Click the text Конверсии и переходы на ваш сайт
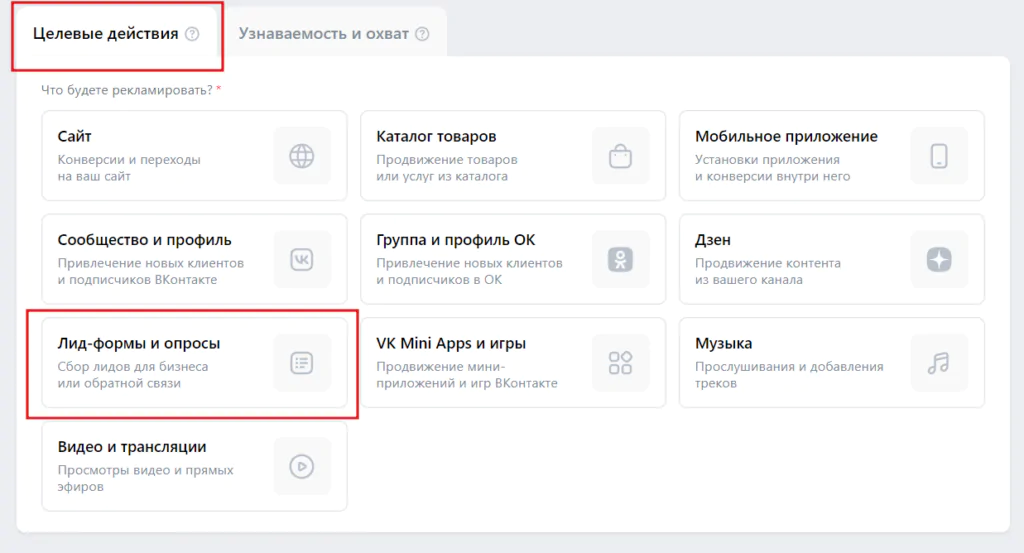Screen dimensions: 1024x553 pos(129,168)
